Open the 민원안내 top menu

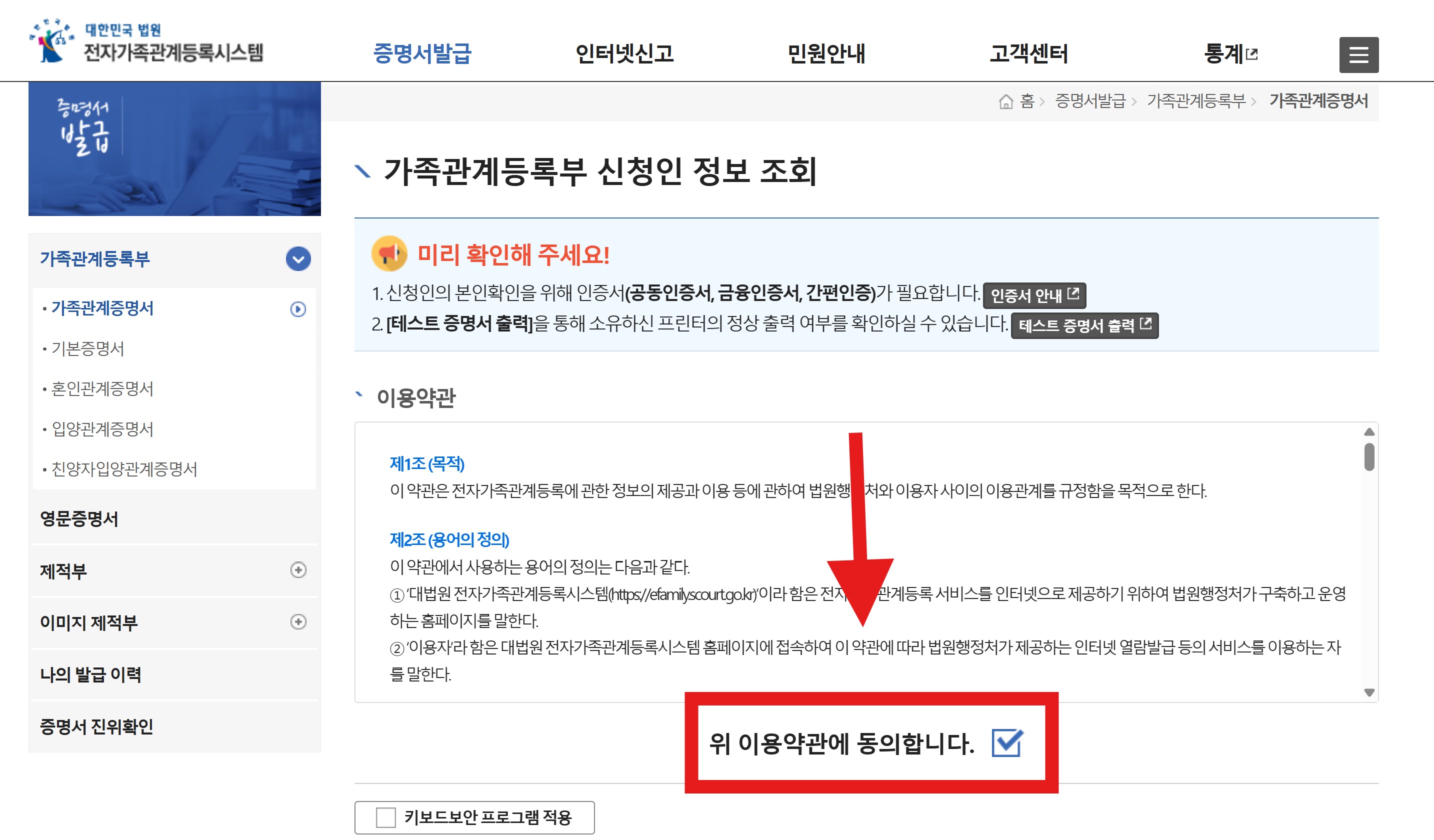click(825, 54)
